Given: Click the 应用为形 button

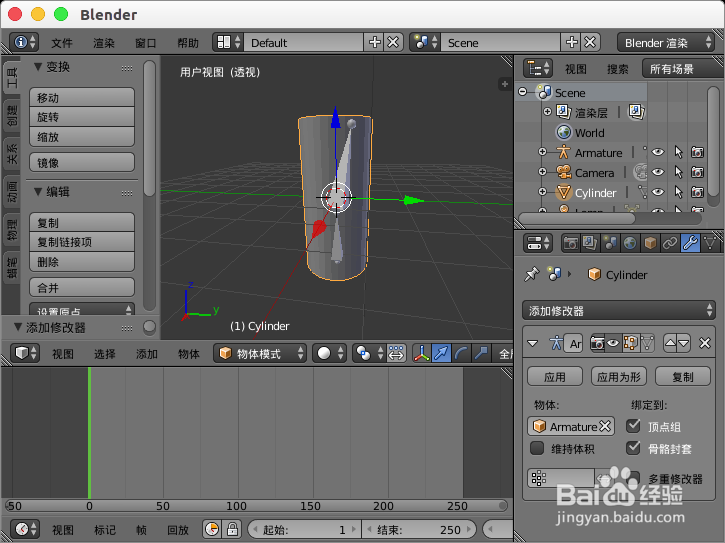Looking at the screenshot, I should tap(619, 376).
